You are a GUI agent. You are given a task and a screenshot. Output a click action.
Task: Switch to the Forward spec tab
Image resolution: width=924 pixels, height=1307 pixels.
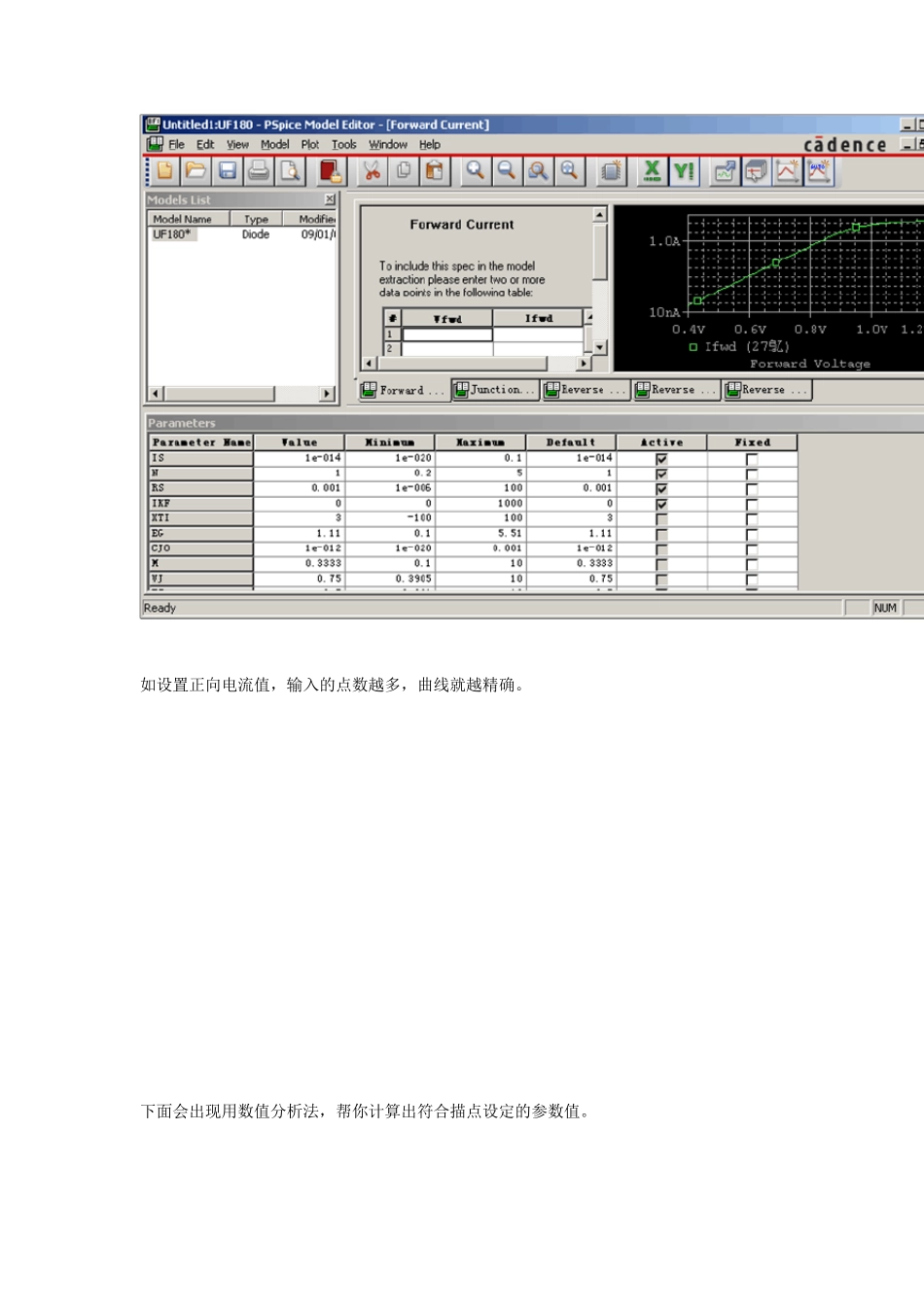pos(403,390)
